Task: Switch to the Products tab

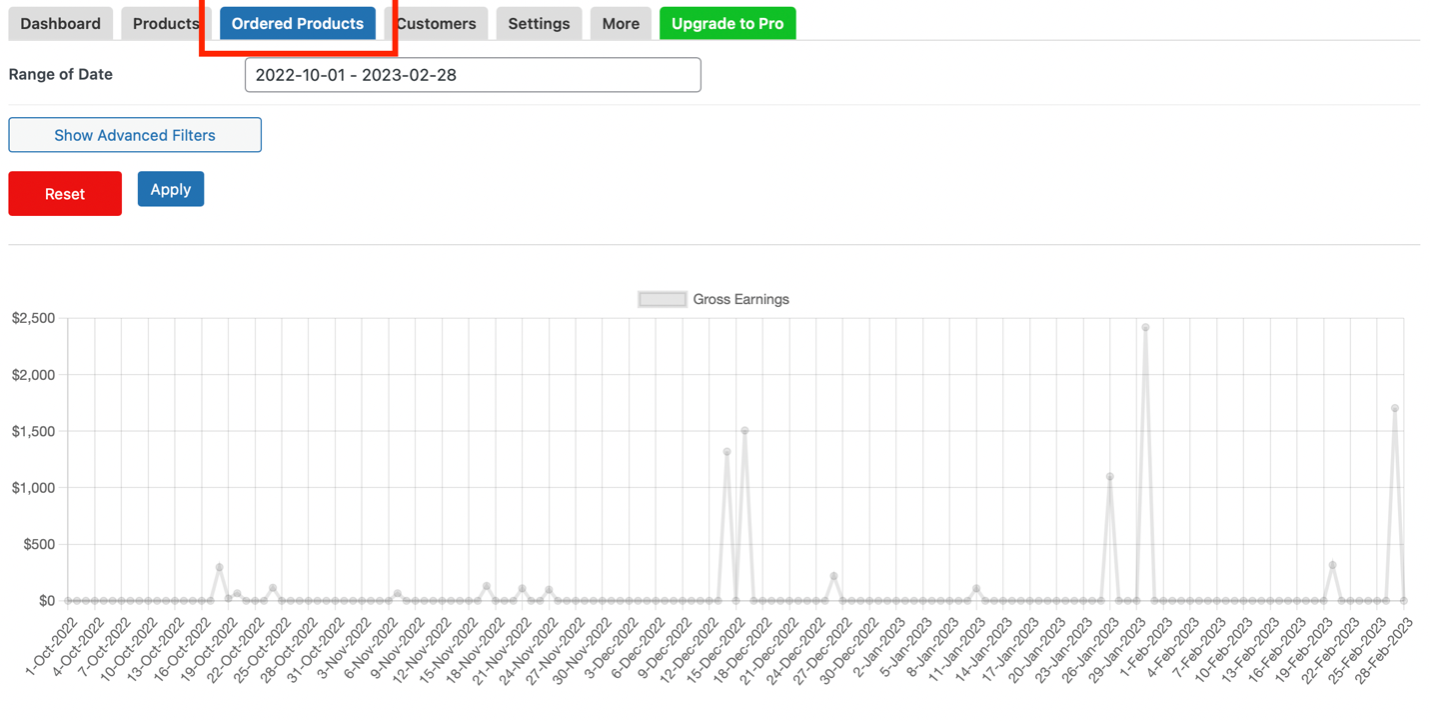Action: click(x=166, y=24)
